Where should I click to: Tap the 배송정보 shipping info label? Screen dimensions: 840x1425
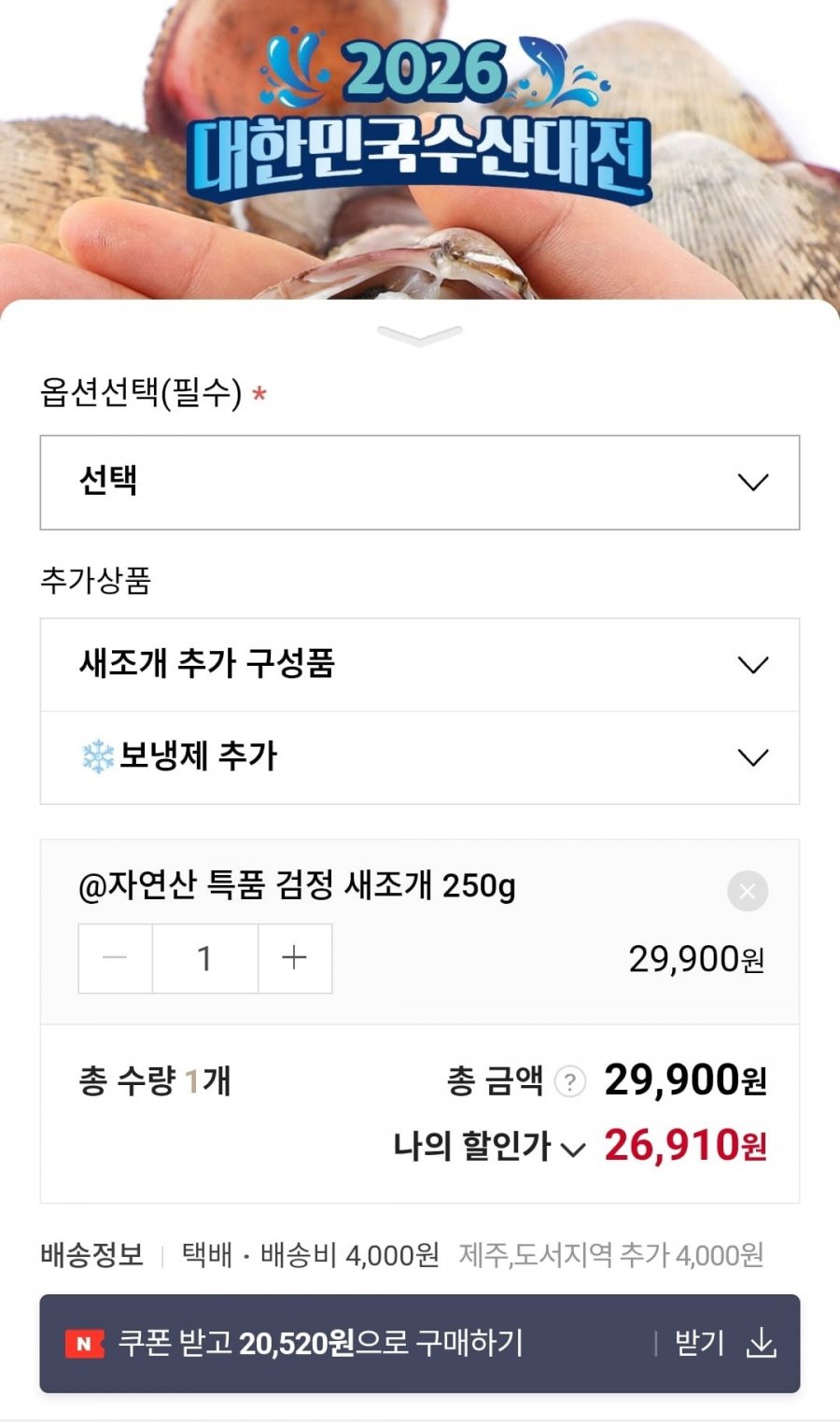91,1254
